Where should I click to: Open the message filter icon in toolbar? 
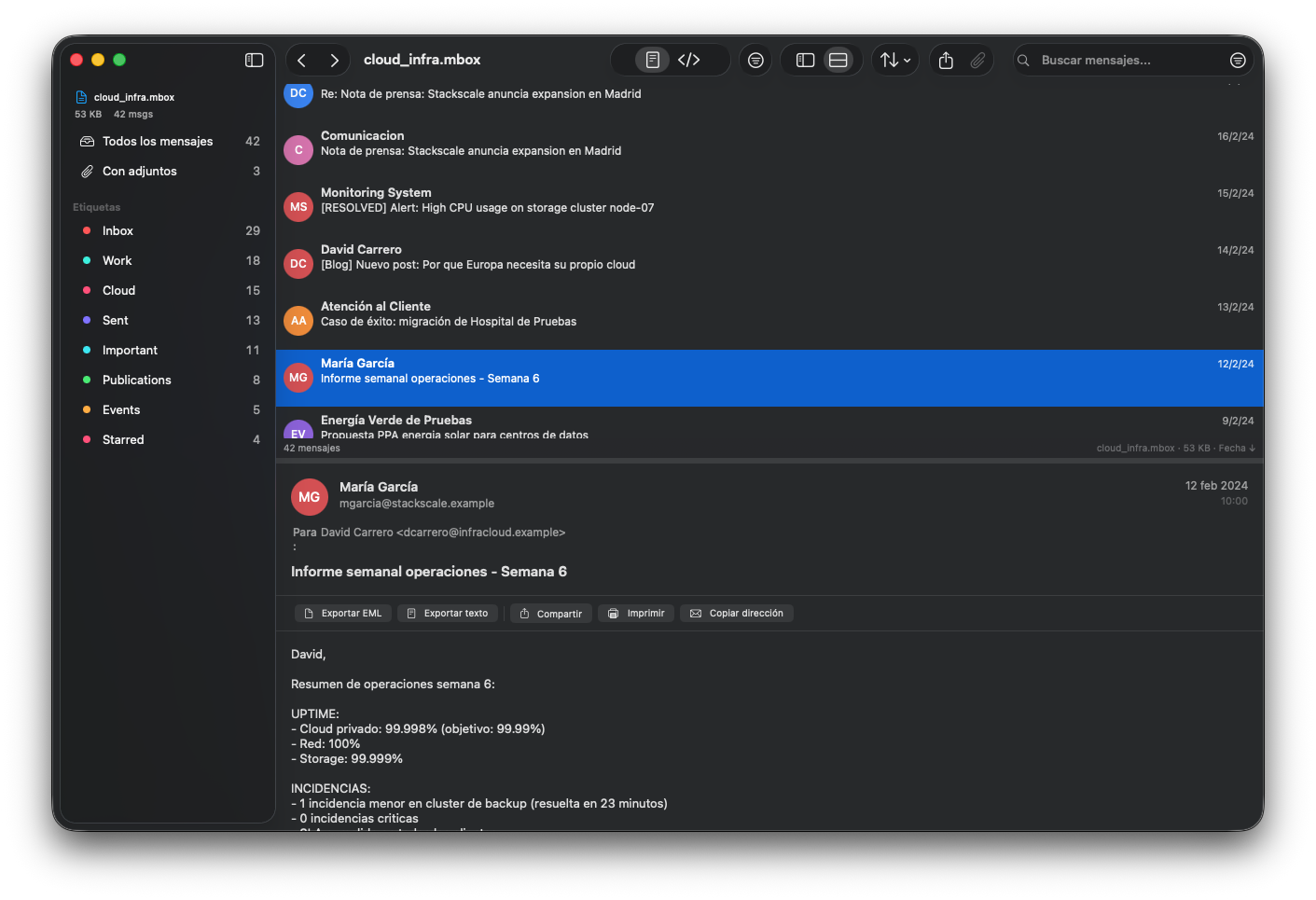point(755,59)
